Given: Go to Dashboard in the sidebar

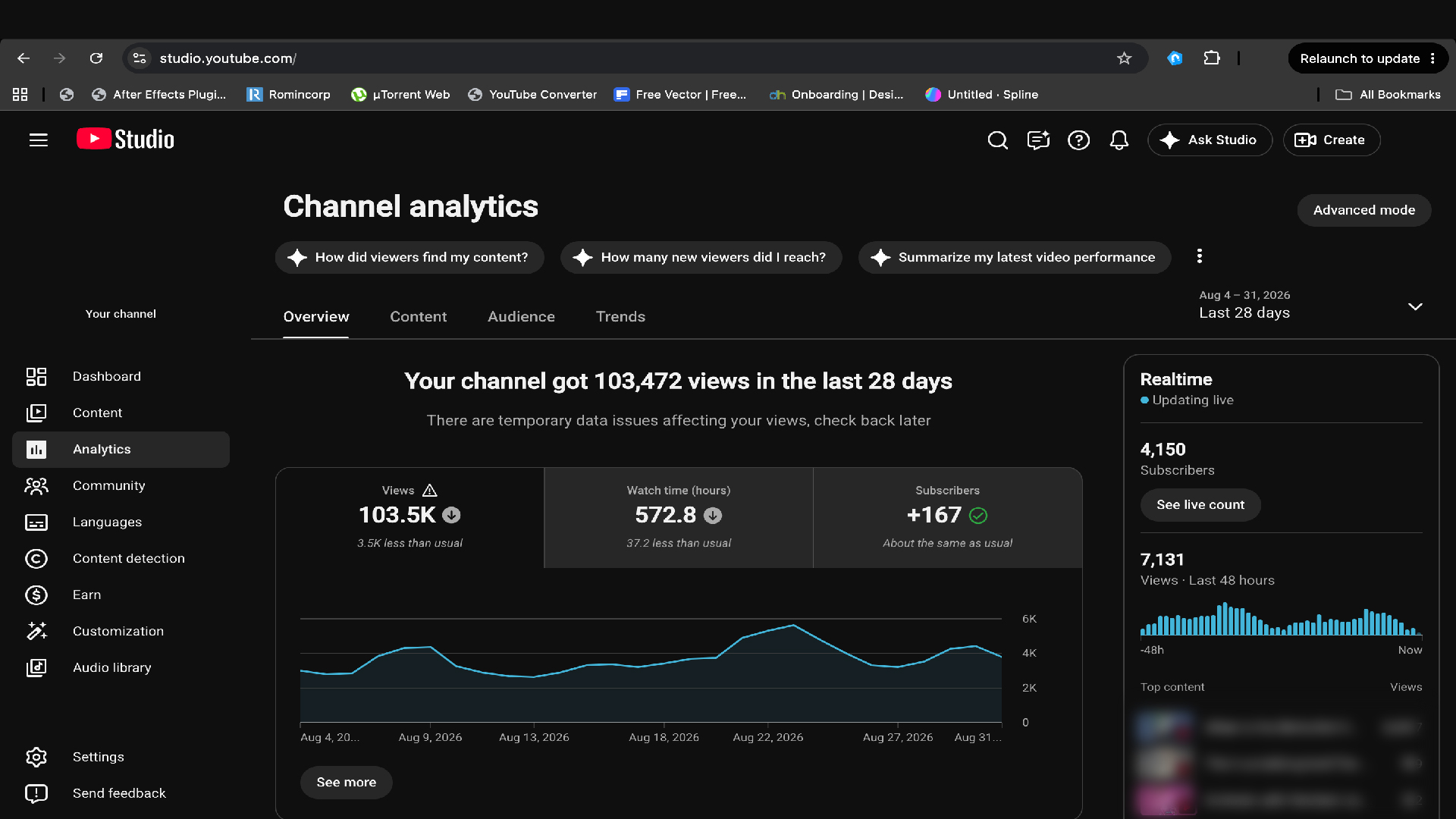Looking at the screenshot, I should click(x=121, y=376).
